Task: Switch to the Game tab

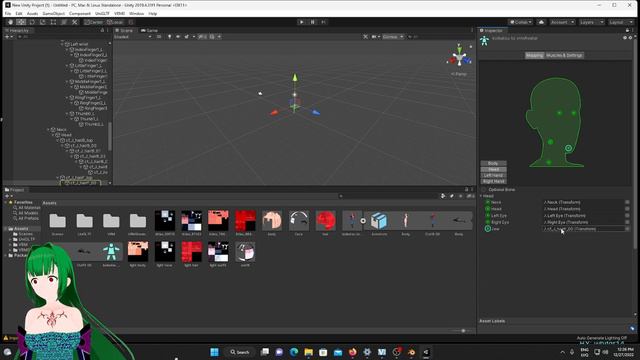Action: [x=149, y=31]
